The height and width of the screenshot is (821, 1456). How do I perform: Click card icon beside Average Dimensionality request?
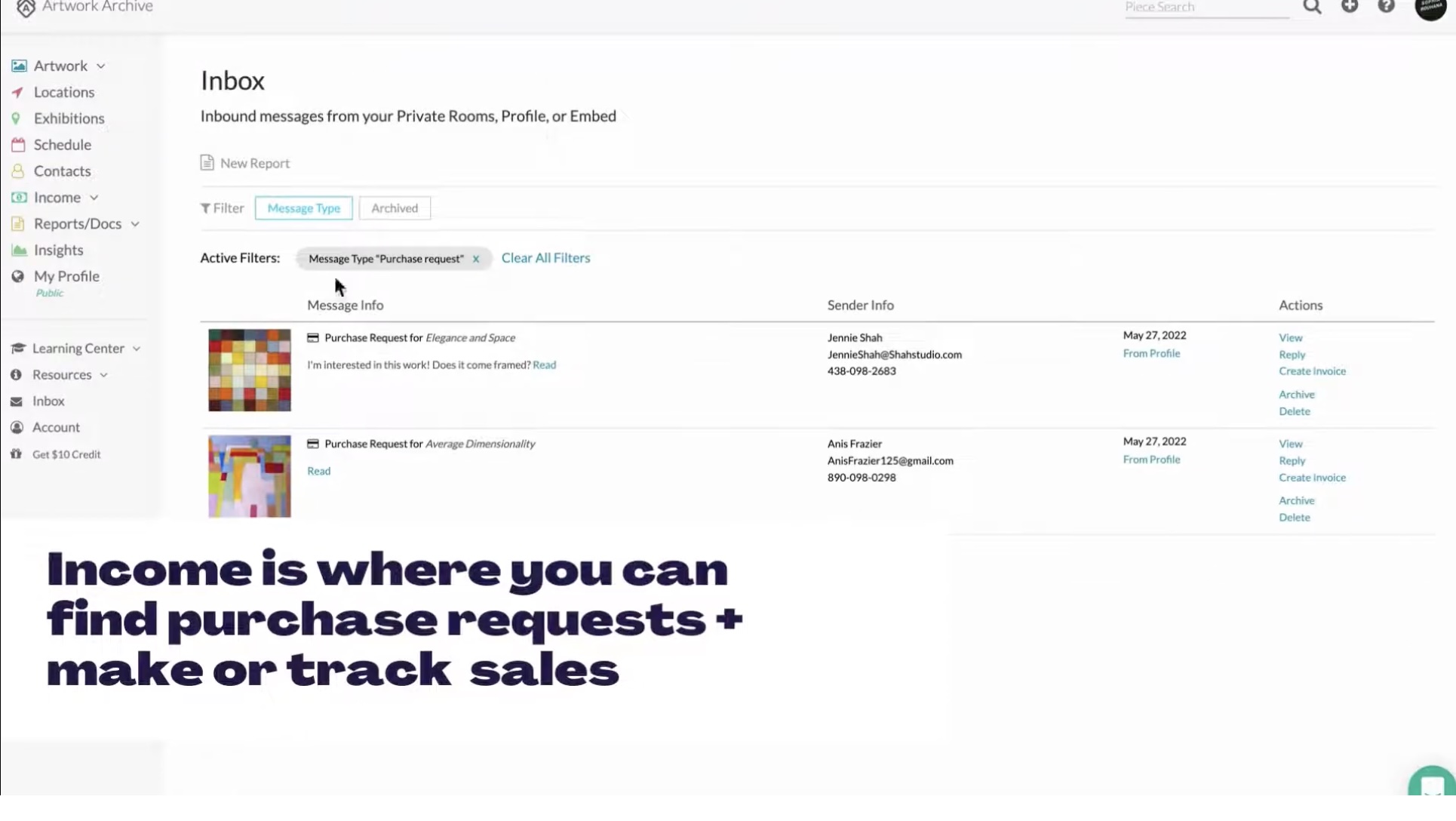[x=313, y=444]
